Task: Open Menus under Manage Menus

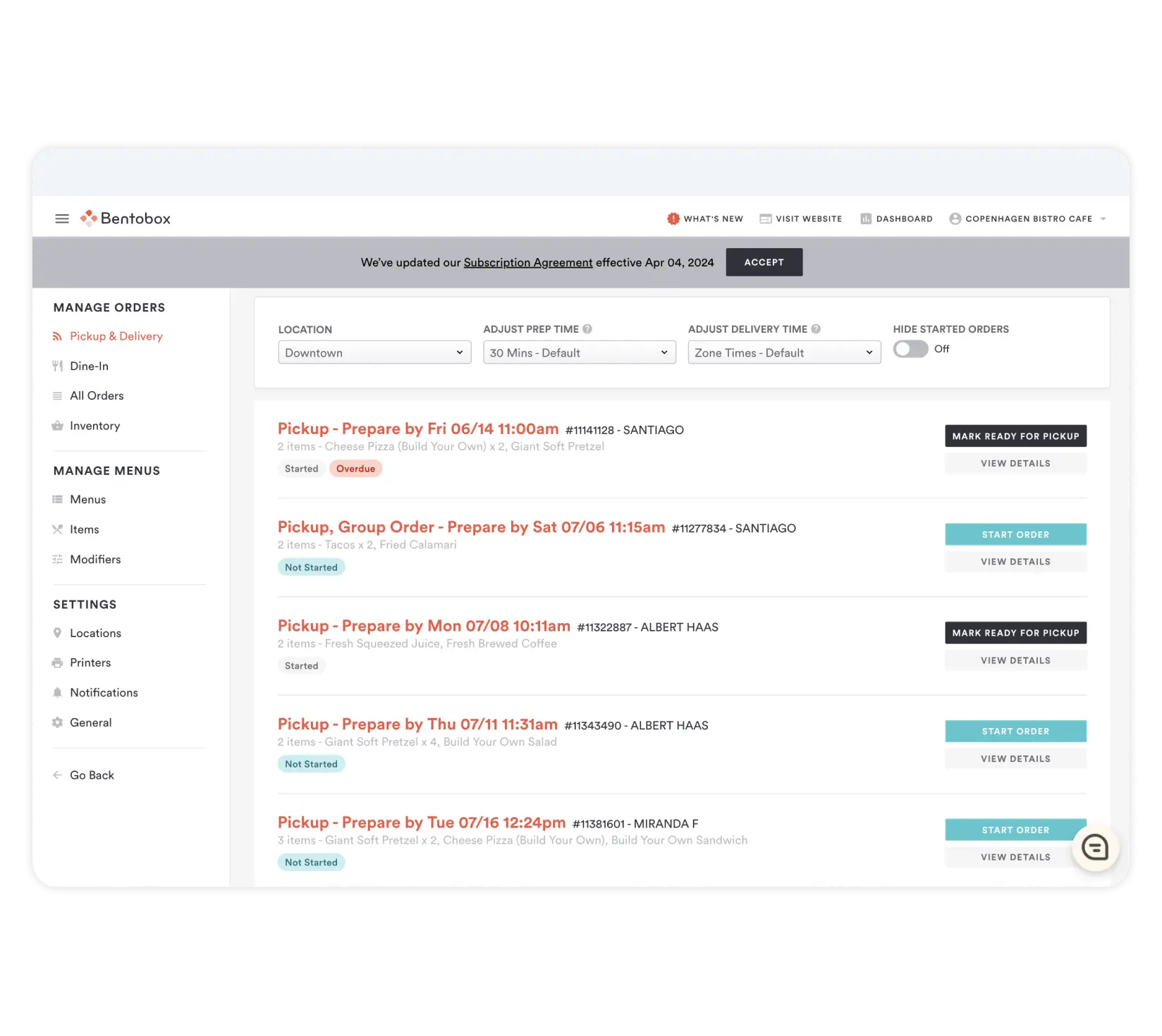Action: click(x=88, y=499)
